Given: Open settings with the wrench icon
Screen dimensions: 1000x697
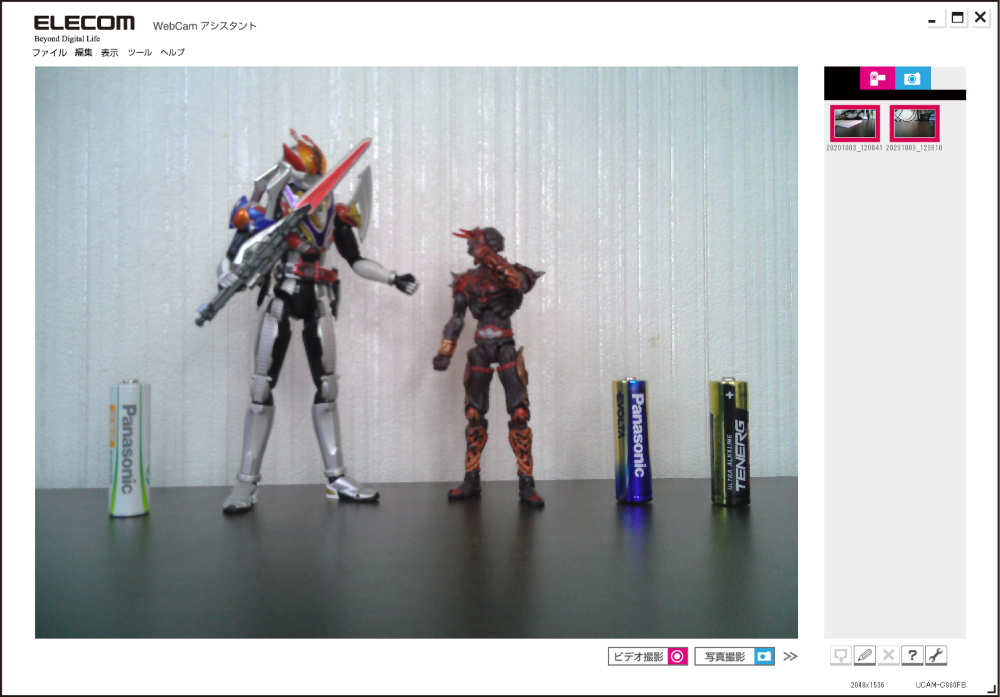Looking at the screenshot, I should [936, 655].
